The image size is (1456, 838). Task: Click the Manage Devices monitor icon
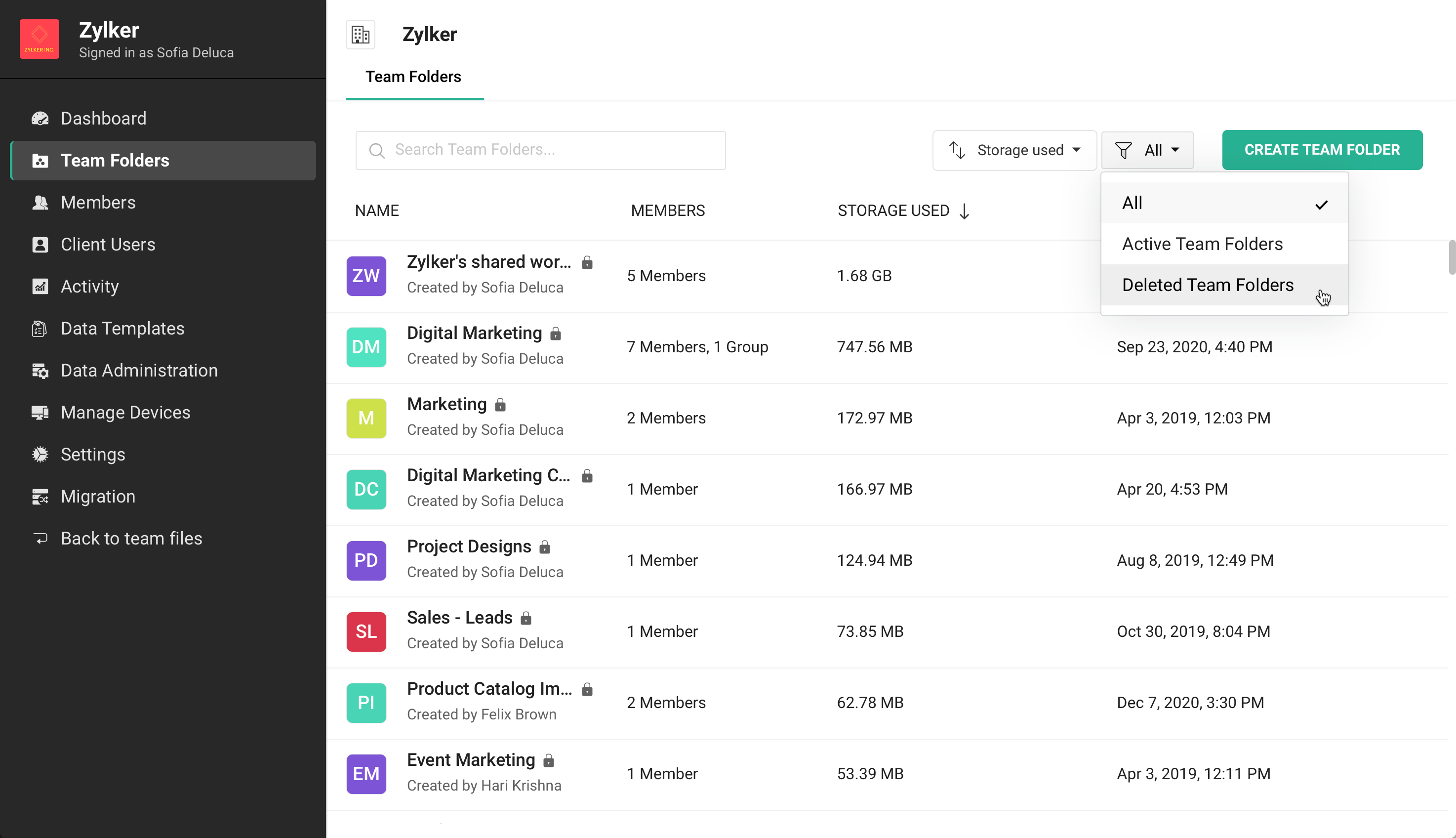point(40,413)
